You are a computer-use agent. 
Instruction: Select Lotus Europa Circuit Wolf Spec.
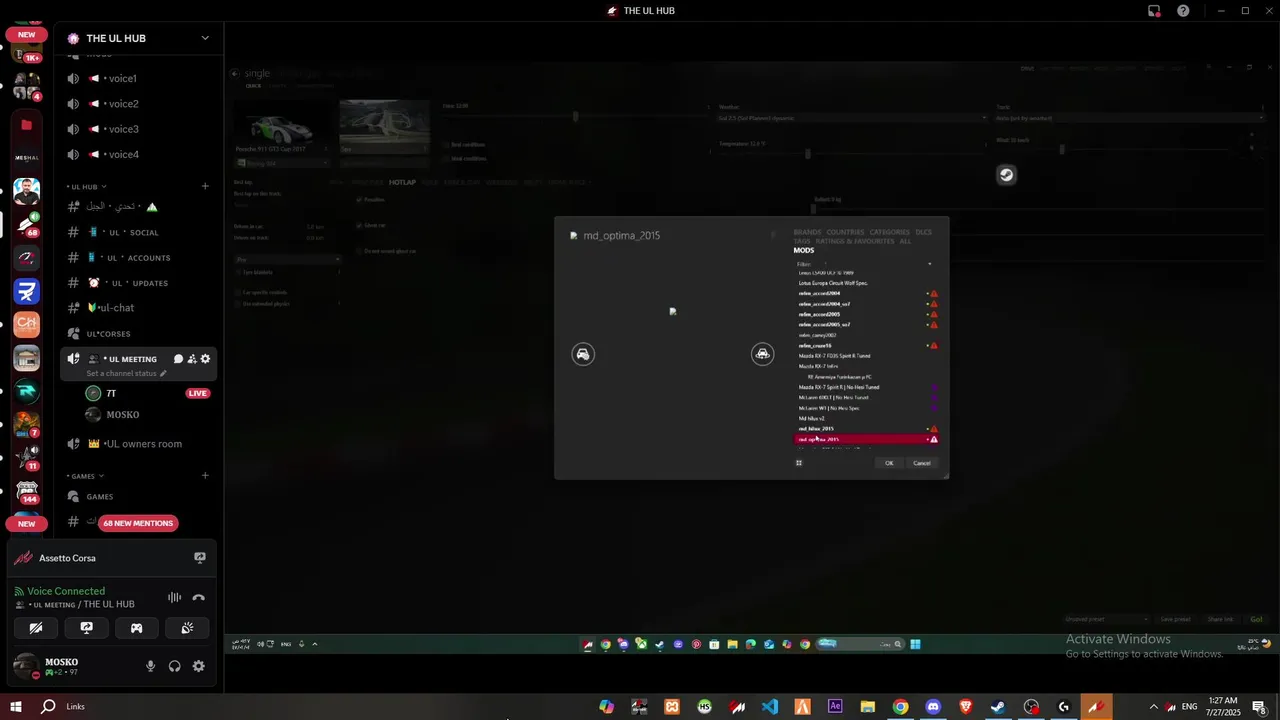(x=866, y=283)
